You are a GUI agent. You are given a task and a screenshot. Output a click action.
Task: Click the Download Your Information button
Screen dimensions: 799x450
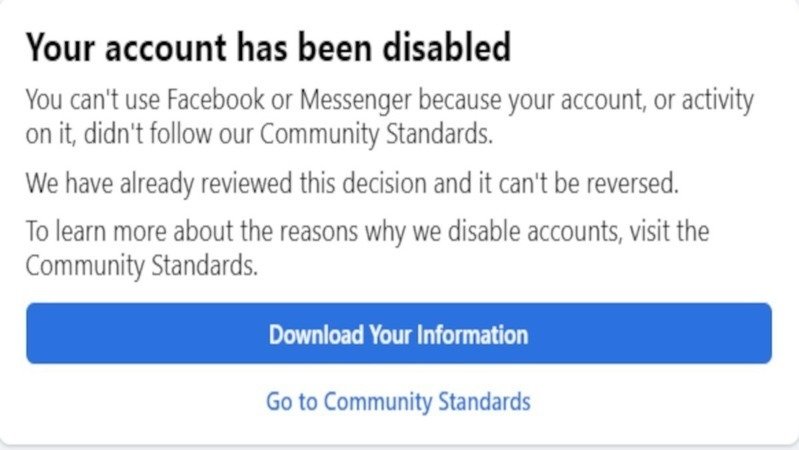pyautogui.click(x=398, y=334)
